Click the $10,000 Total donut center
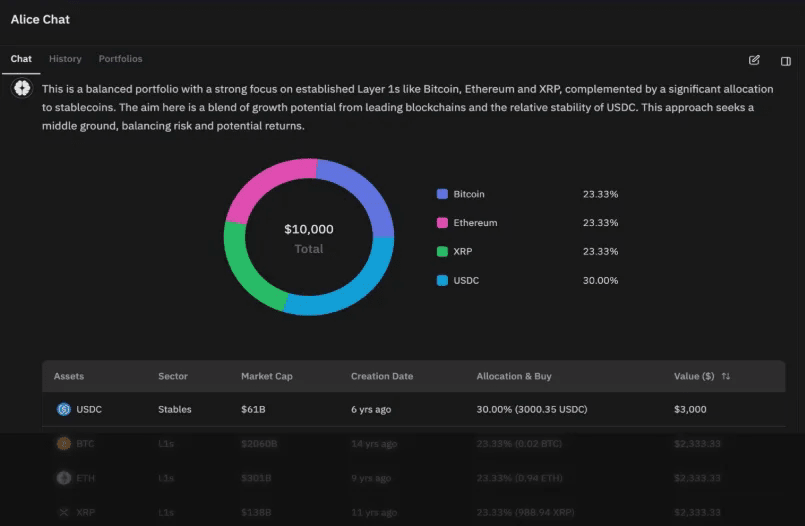805x526 pixels. click(x=309, y=239)
